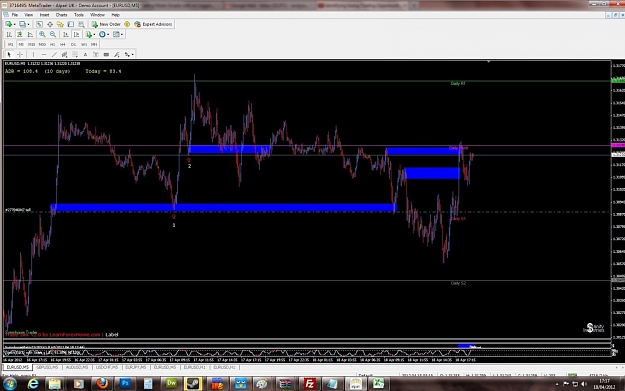
Task: Select the horizontal line tool
Action: click(x=44, y=54)
